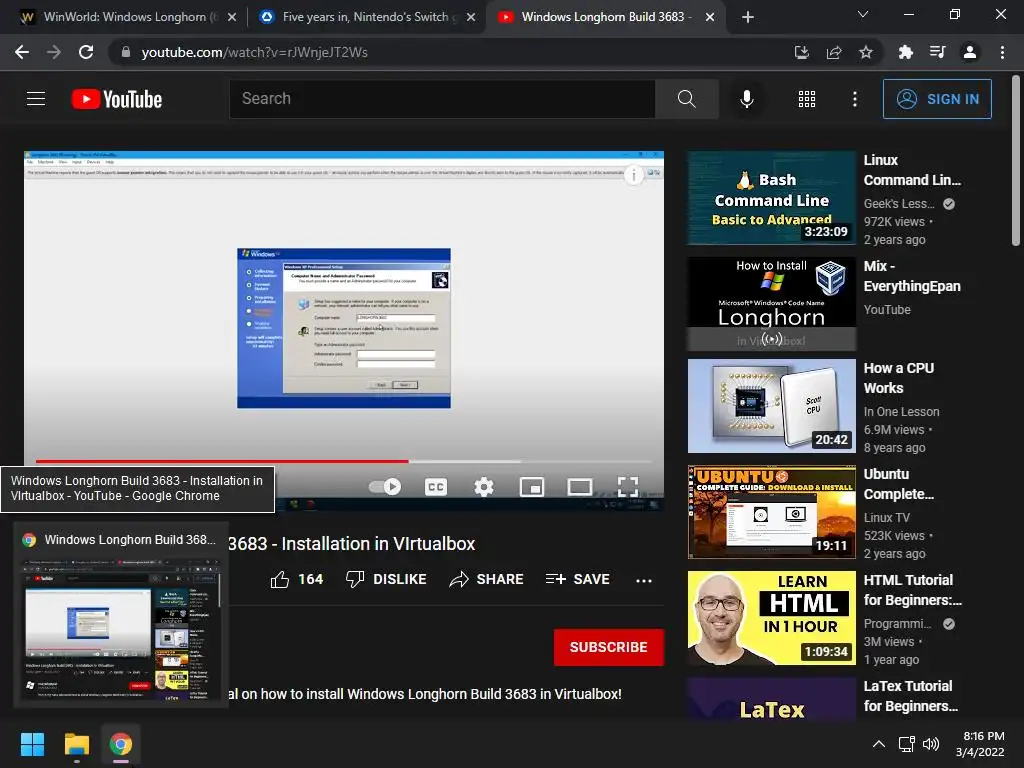Open Ubuntu Complete guide thumbnail
The image size is (1024, 768).
[x=771, y=512]
